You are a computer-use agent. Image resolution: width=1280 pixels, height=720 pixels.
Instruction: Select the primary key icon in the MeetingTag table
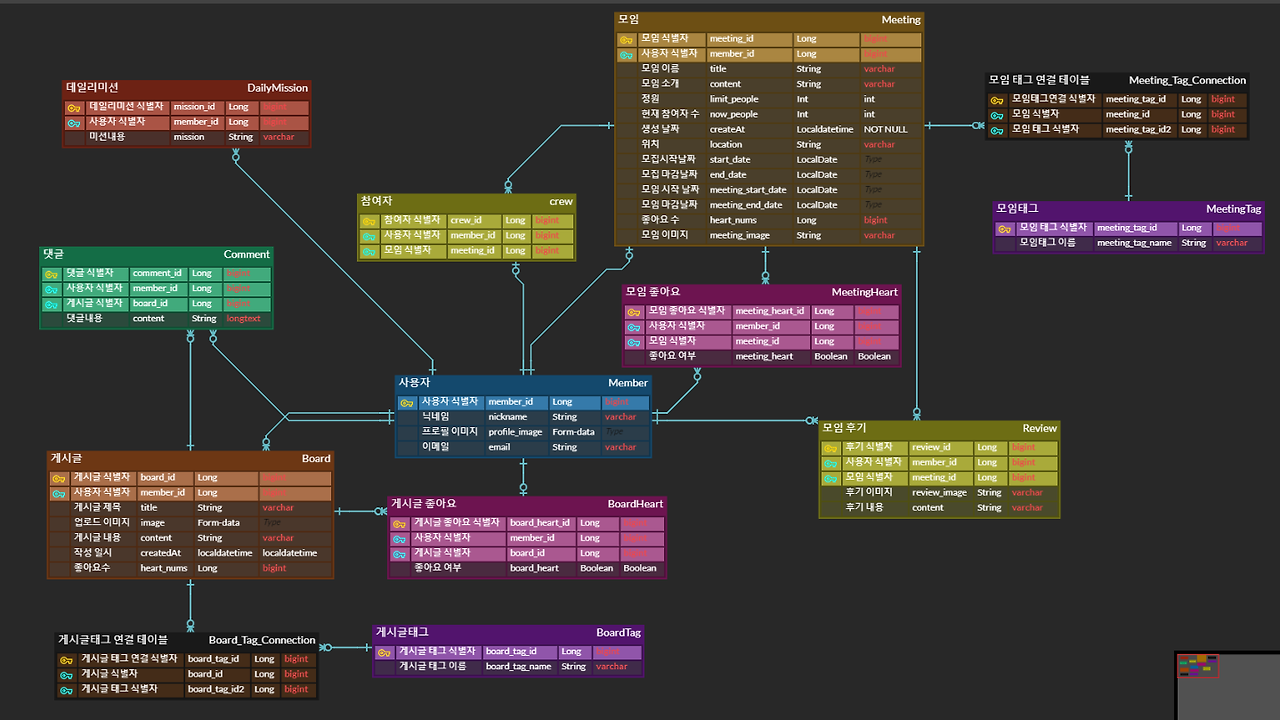[1005, 229]
